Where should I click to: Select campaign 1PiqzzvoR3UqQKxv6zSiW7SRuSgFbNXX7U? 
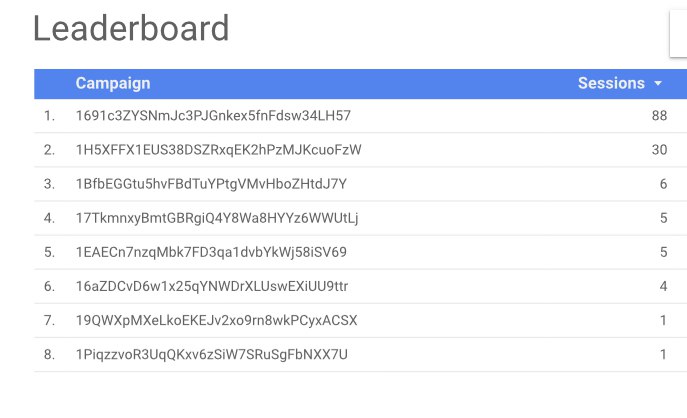click(212, 354)
